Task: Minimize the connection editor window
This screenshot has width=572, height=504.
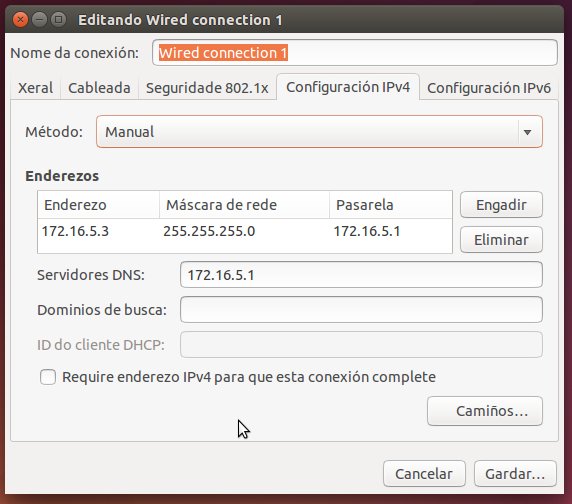Action: click(39, 19)
